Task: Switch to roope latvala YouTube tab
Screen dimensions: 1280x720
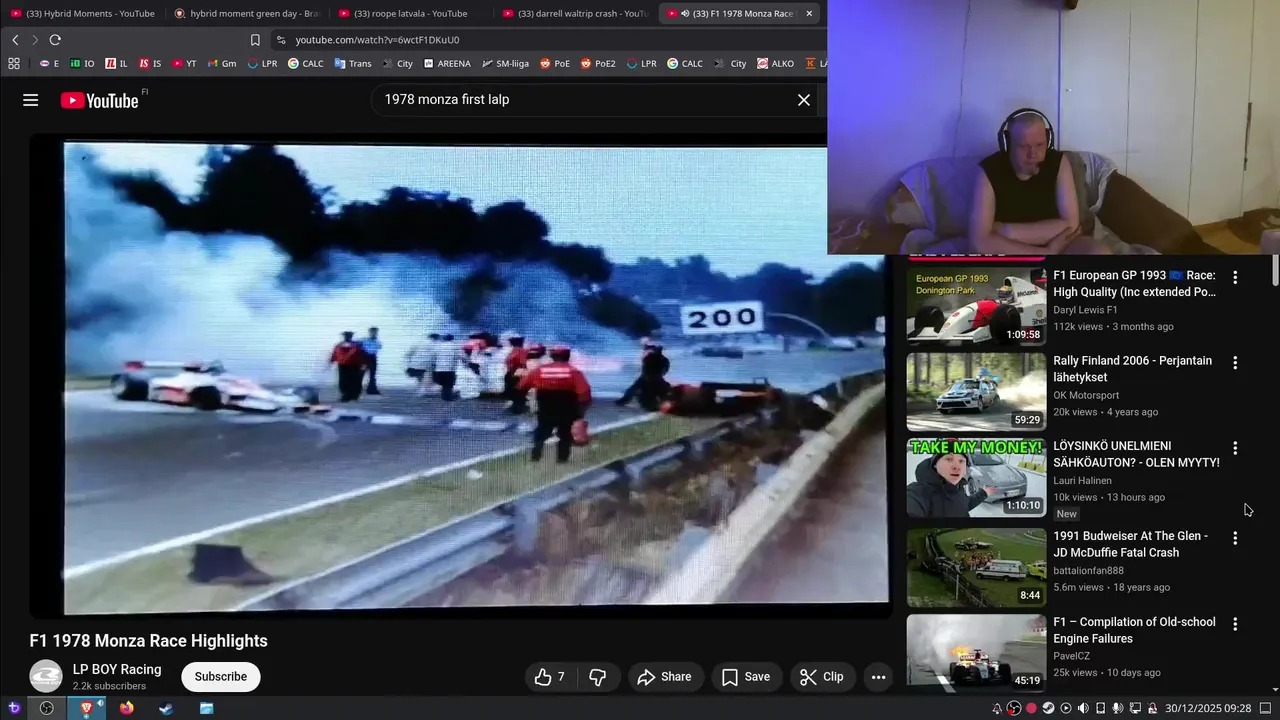Action: click(x=410, y=13)
